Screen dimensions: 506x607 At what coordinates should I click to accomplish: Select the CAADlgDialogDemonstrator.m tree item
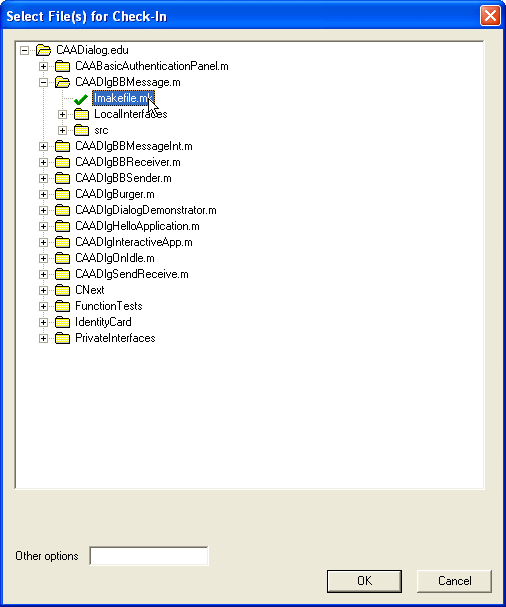[x=146, y=210]
